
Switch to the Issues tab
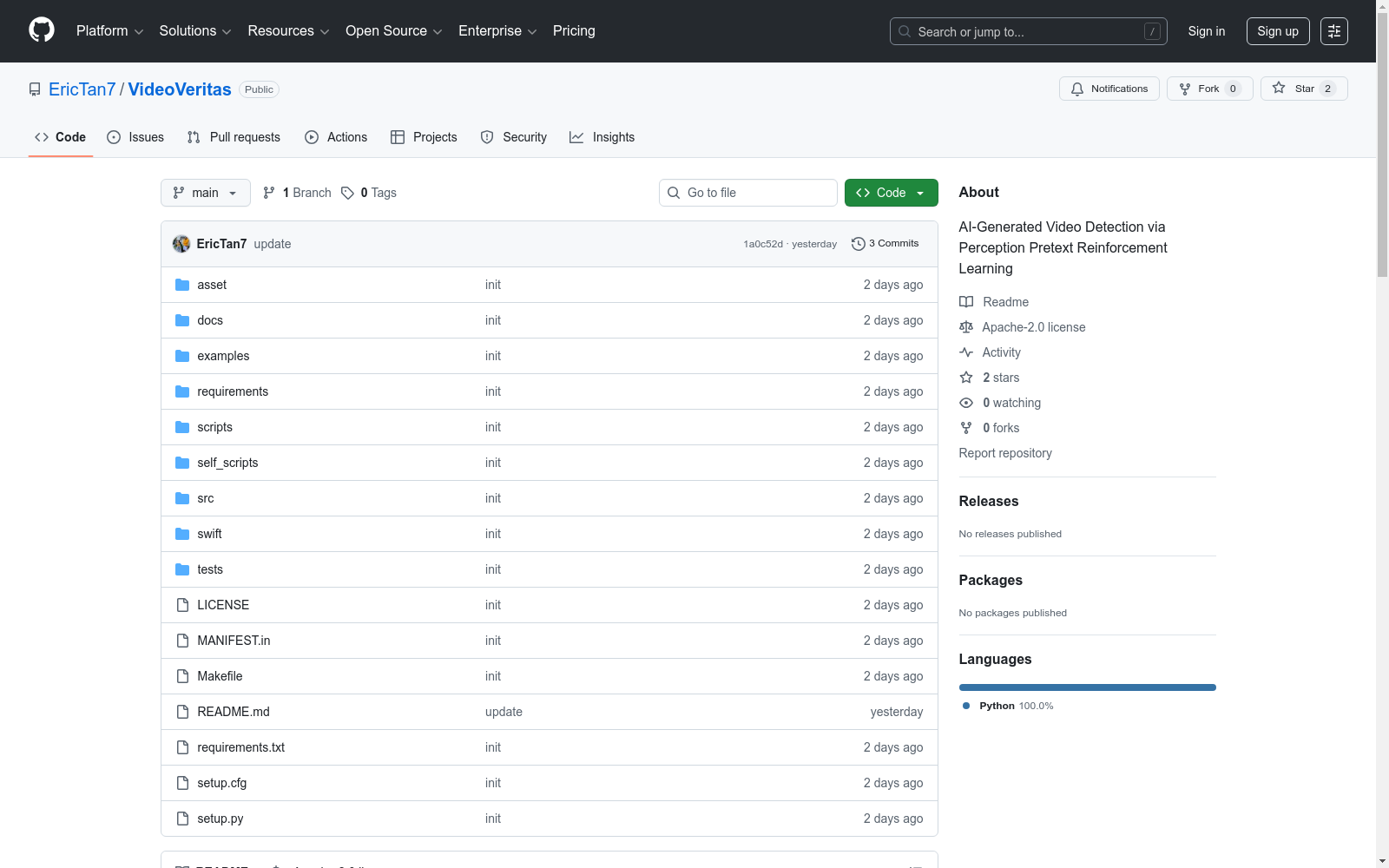point(135,137)
